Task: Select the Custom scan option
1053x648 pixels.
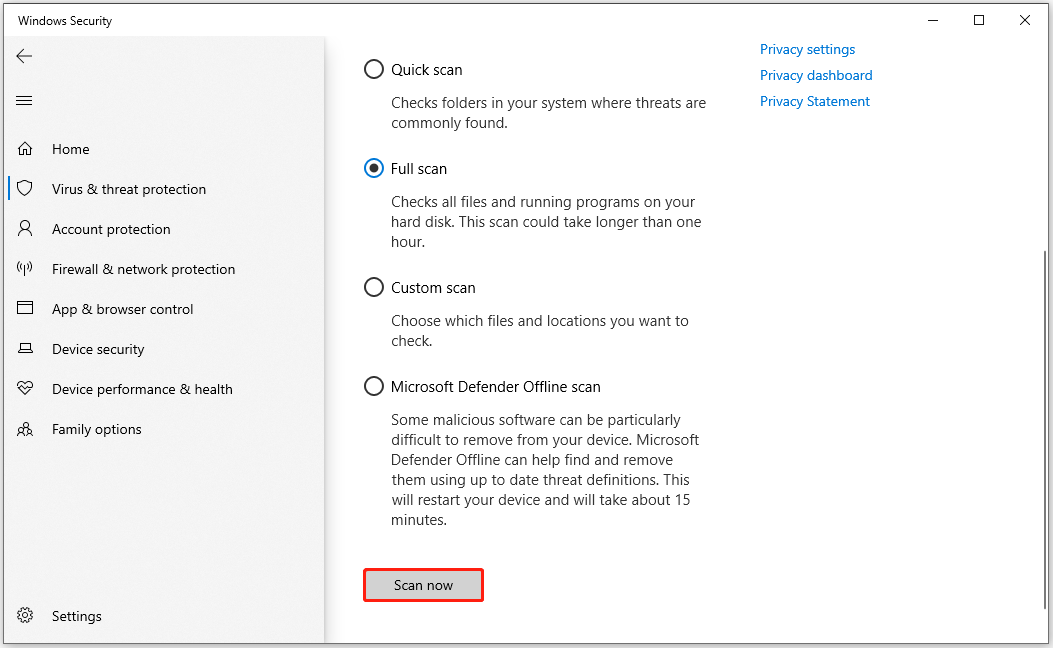Action: click(373, 287)
